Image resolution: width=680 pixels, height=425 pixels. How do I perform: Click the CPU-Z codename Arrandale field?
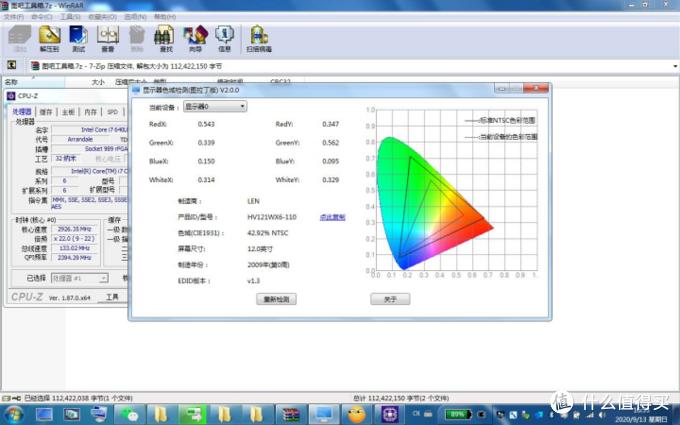[80, 139]
